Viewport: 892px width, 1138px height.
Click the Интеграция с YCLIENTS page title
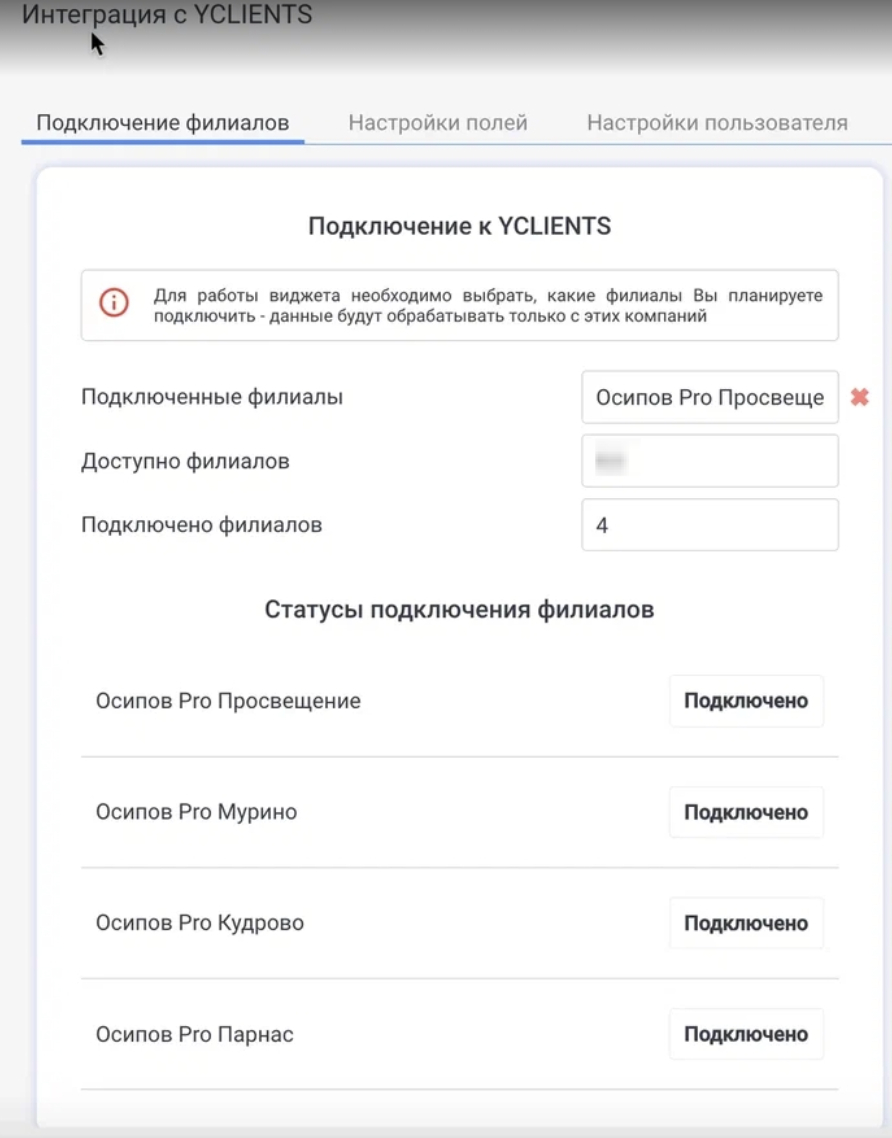(167, 15)
